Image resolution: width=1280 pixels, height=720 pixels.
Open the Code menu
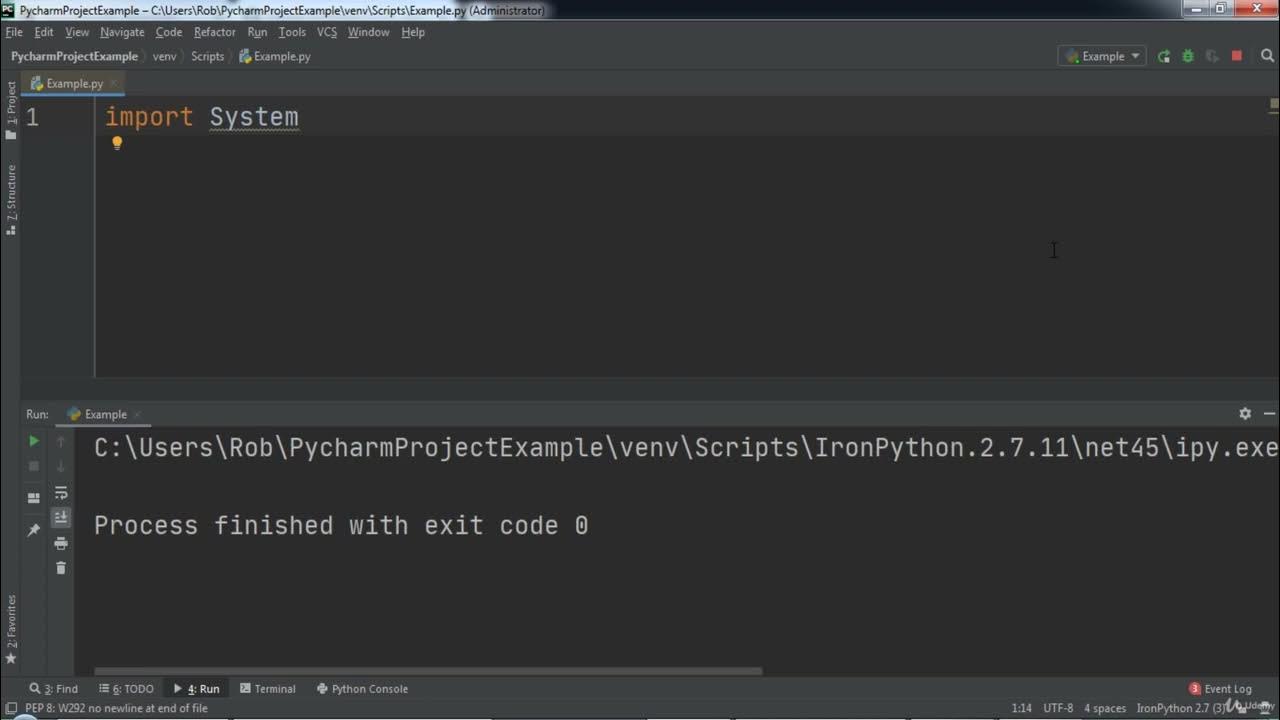pos(169,32)
